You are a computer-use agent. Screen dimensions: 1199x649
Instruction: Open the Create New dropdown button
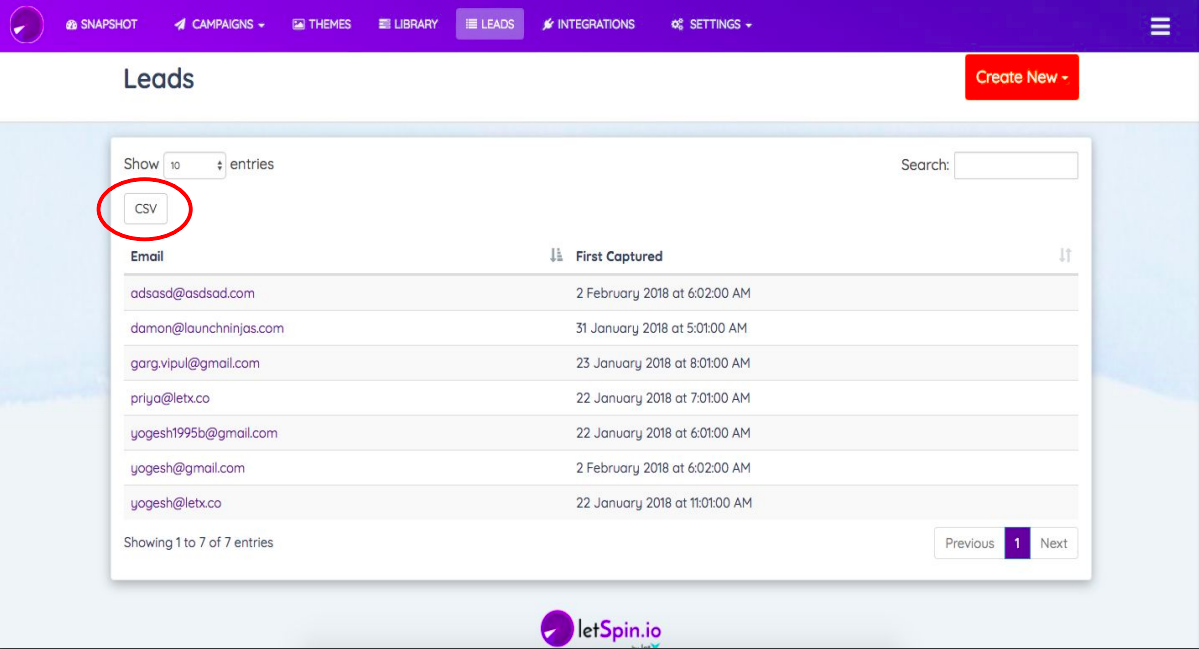click(x=1022, y=77)
